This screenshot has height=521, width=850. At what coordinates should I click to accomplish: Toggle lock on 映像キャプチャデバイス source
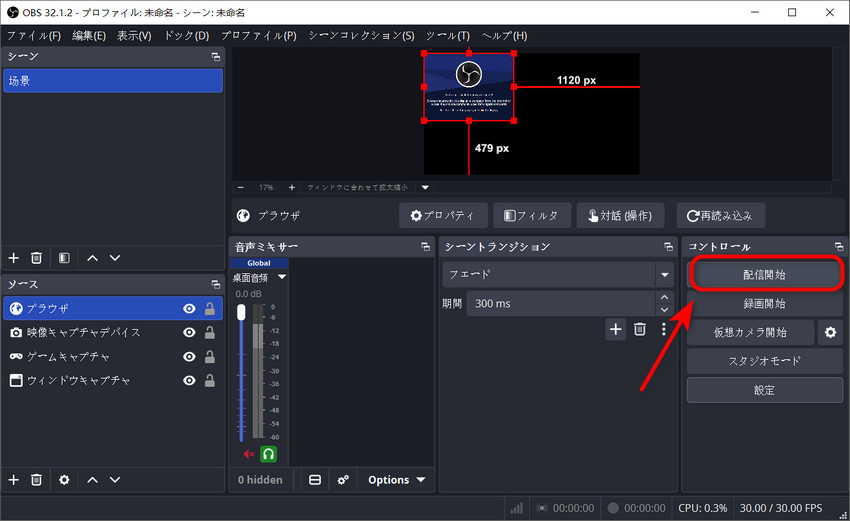coord(210,332)
